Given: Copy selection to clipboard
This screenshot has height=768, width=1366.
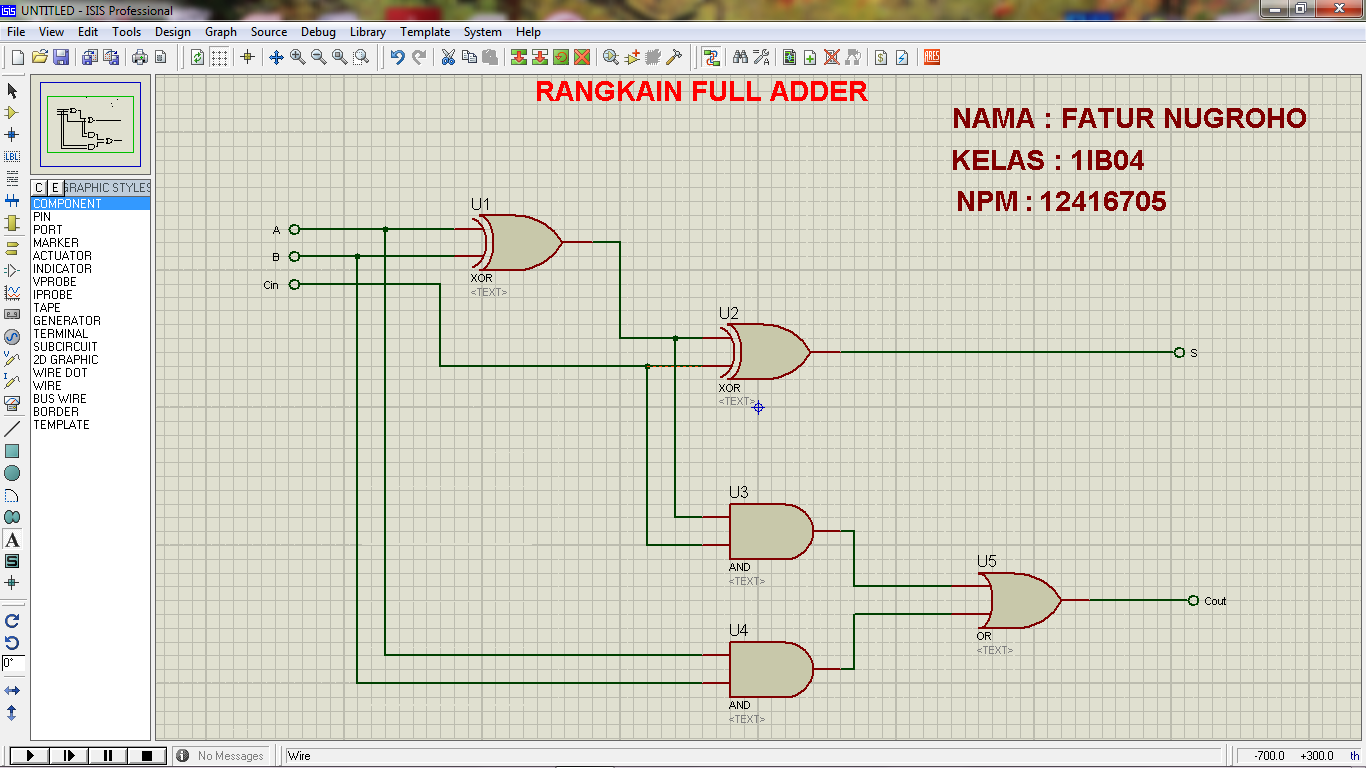Looking at the screenshot, I should tap(469, 57).
